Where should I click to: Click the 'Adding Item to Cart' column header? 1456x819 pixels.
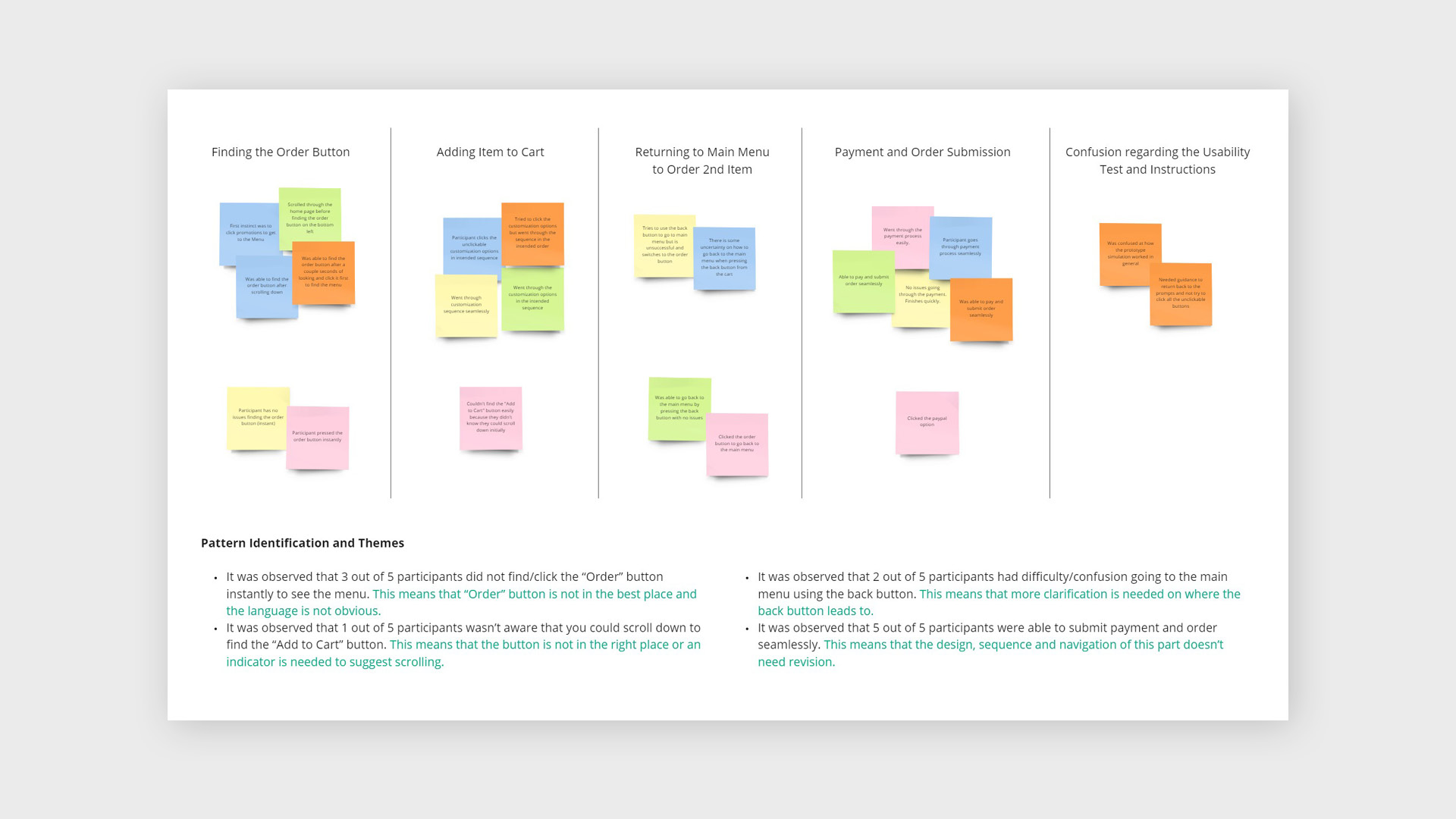click(490, 151)
